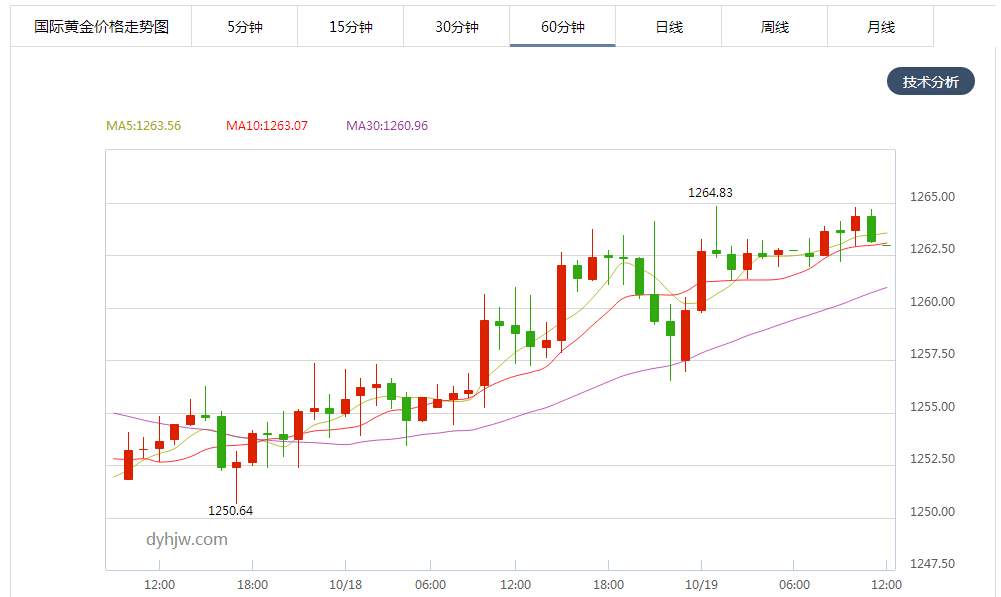The width and height of the screenshot is (1001, 597).
Task: Click the 10/19 date marker on the axis
Action: click(x=701, y=584)
